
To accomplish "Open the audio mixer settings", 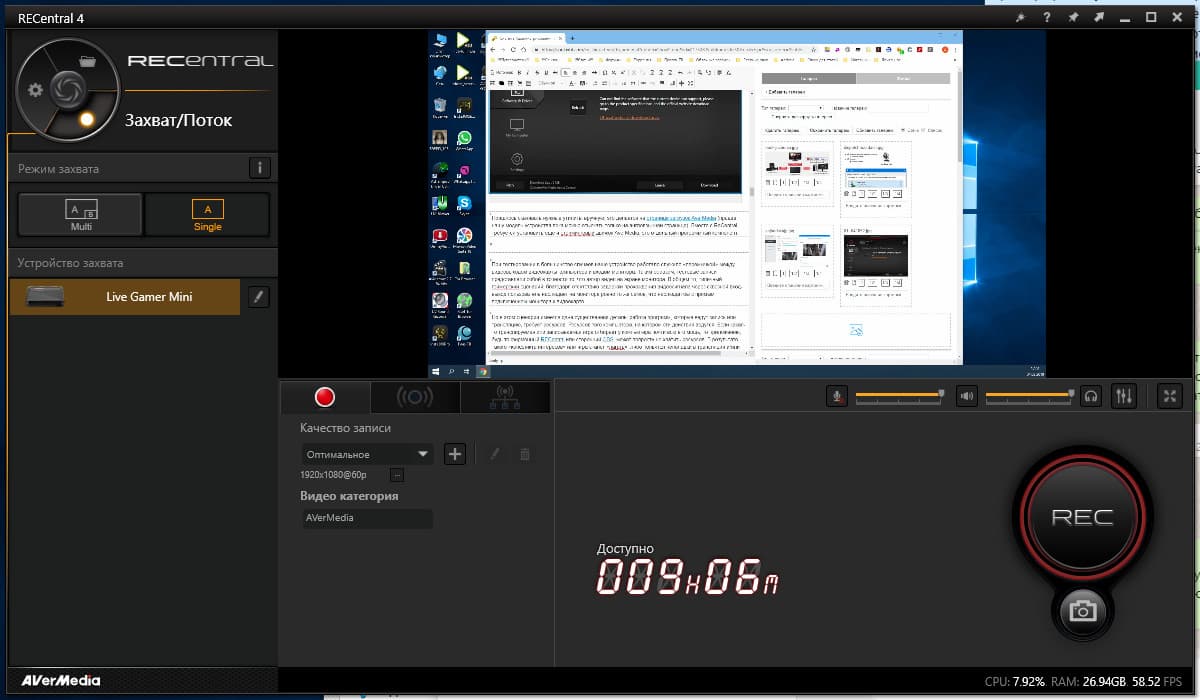I will [x=1124, y=396].
